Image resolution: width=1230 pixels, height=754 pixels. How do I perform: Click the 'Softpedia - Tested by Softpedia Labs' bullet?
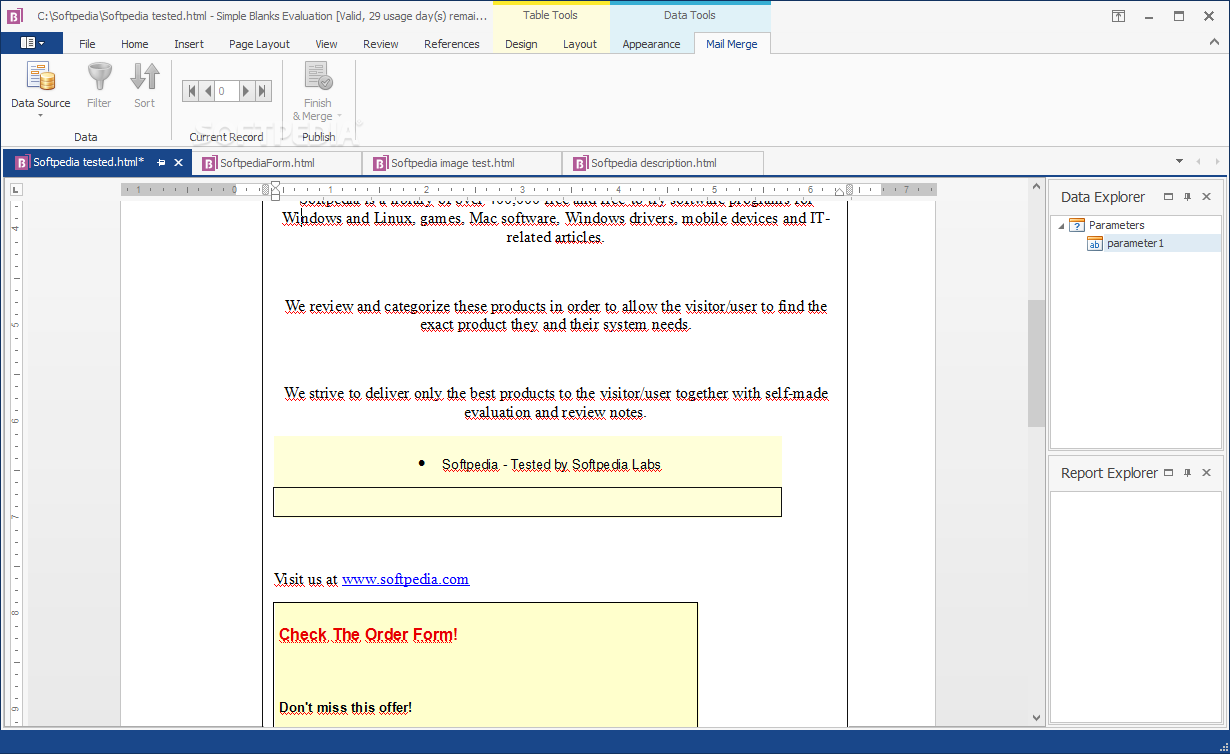551,464
